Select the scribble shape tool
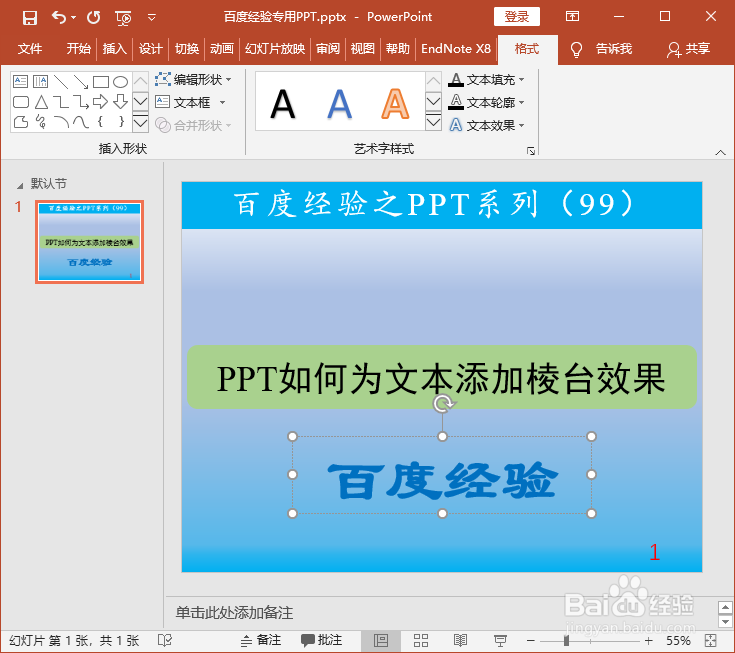Screen dimensions: 735x653 click(x=41, y=122)
